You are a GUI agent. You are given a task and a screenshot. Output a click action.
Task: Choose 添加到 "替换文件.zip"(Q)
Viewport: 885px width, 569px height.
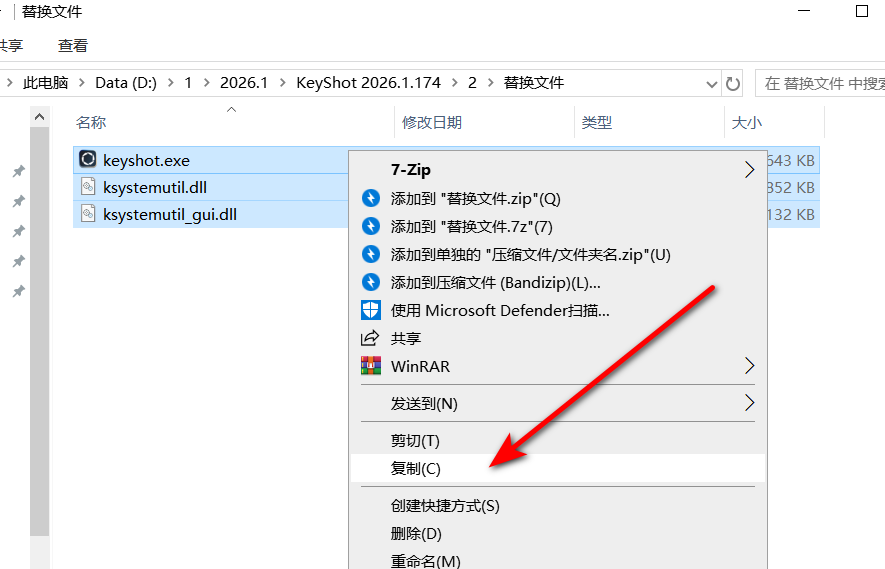[558, 198]
